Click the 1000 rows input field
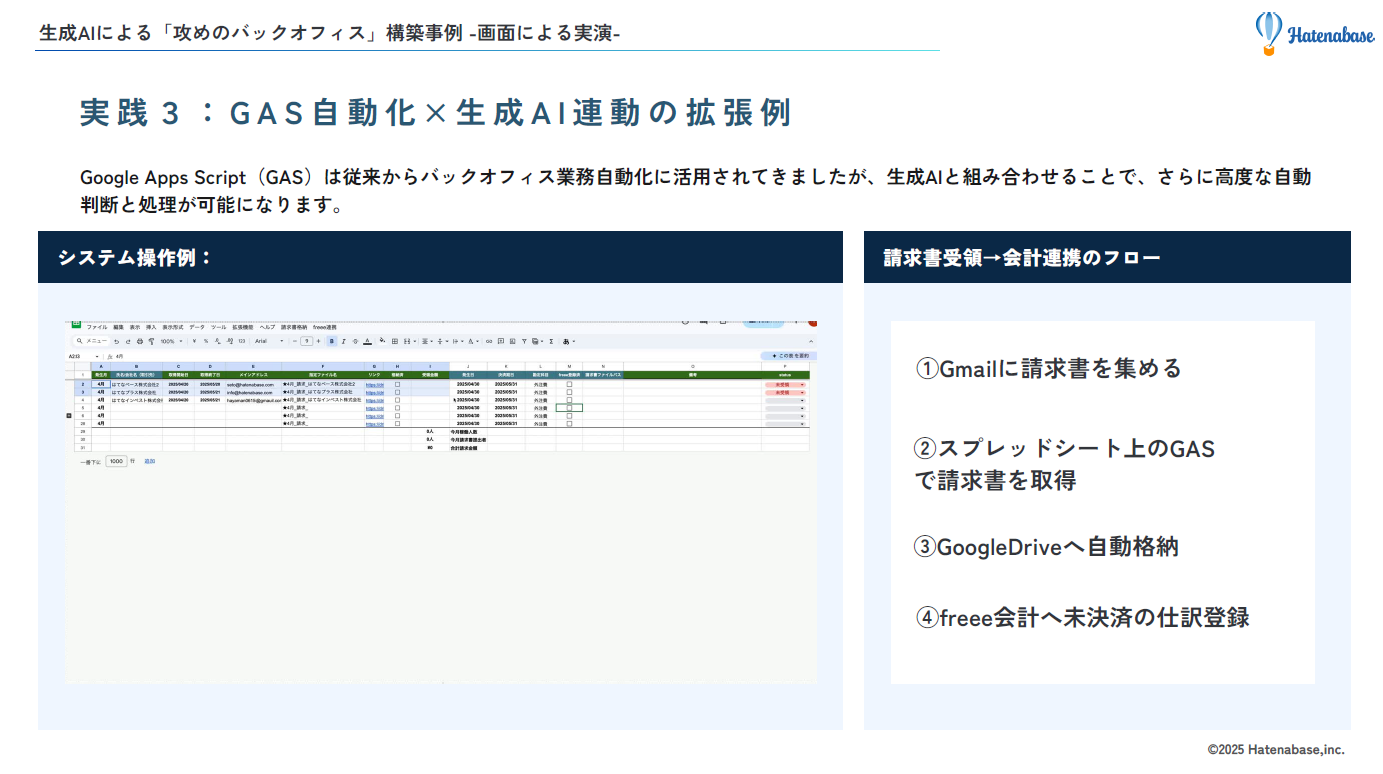 tap(116, 461)
